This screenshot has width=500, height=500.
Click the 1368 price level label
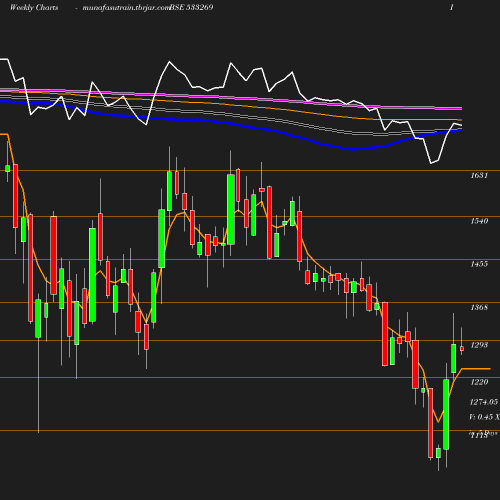479,307
